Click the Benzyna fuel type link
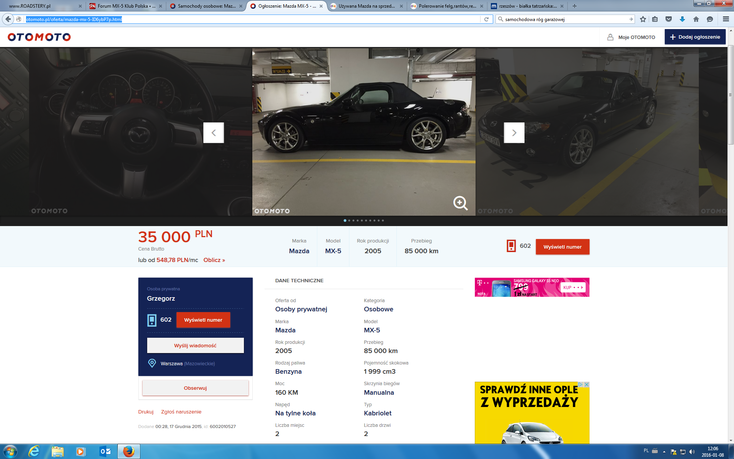The height and width of the screenshot is (459, 734). point(288,372)
